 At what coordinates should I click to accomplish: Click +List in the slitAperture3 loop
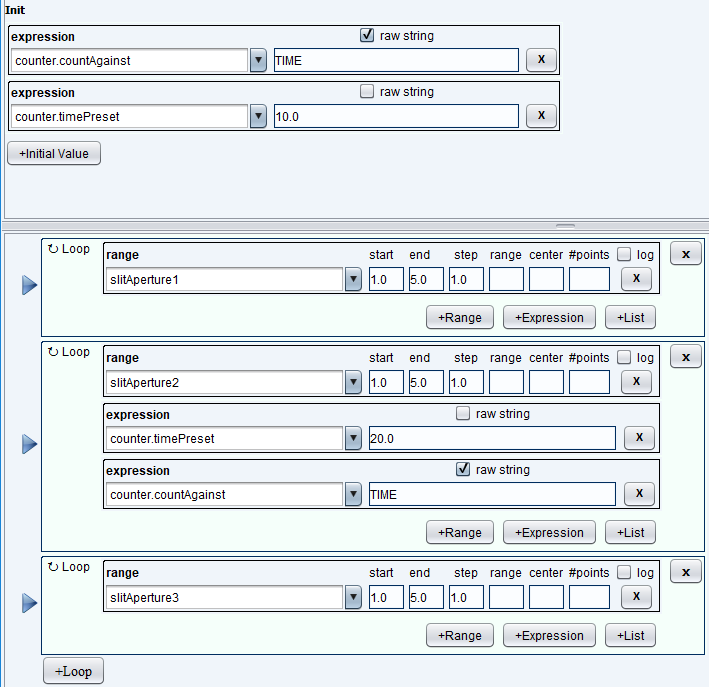coord(630,635)
